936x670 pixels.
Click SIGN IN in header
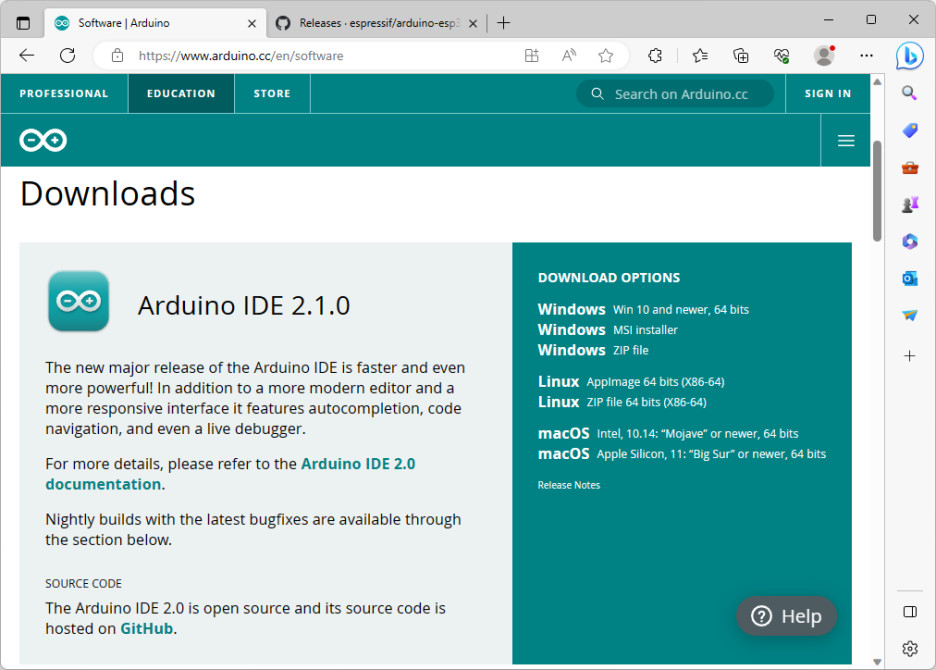tap(828, 94)
